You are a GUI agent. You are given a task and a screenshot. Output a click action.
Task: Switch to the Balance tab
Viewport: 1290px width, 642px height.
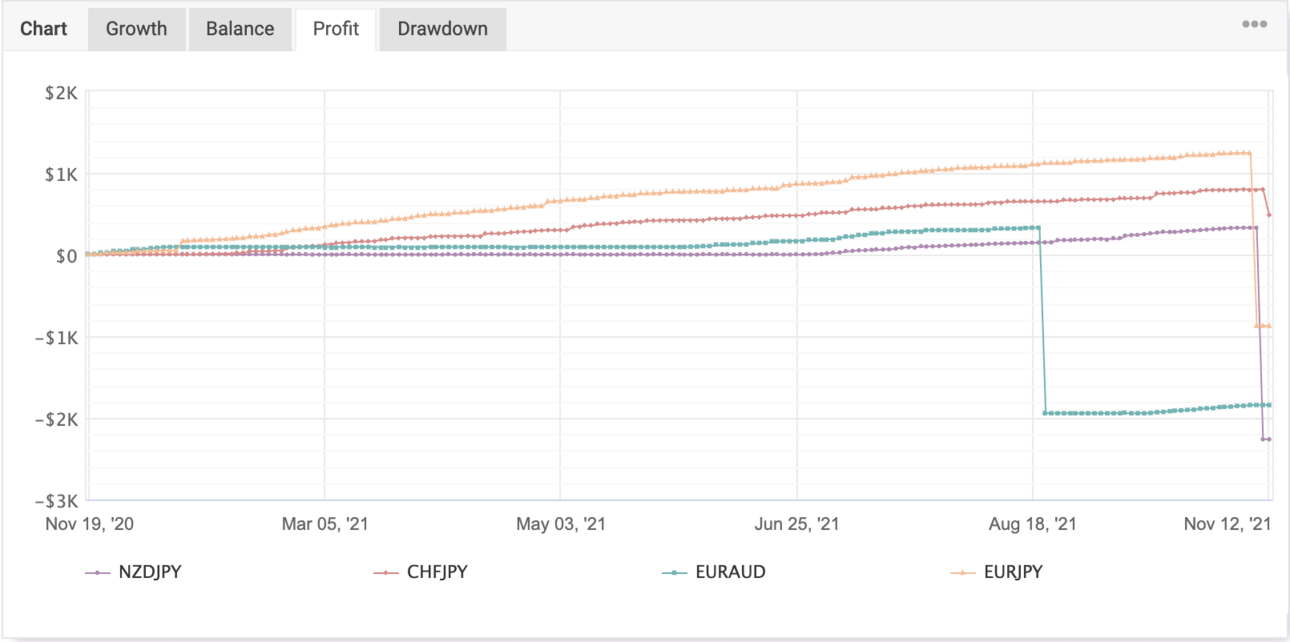pos(240,29)
